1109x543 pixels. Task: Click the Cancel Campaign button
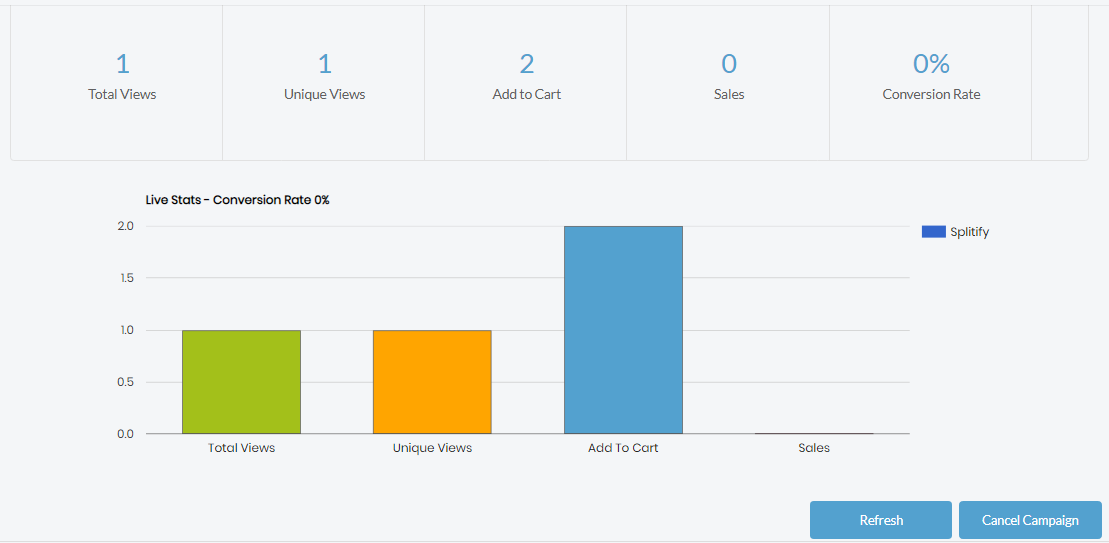[x=1030, y=520]
